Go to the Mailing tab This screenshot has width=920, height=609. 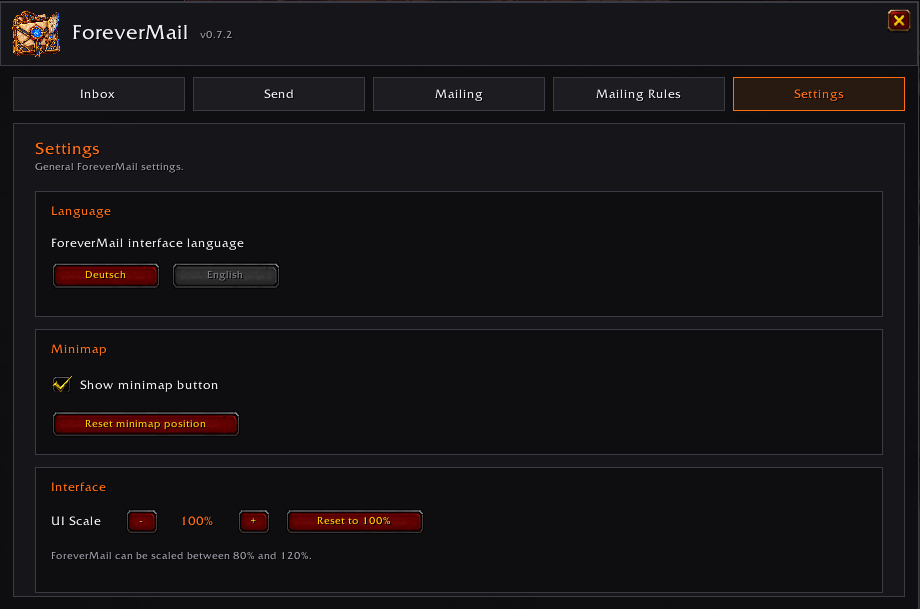(x=459, y=94)
